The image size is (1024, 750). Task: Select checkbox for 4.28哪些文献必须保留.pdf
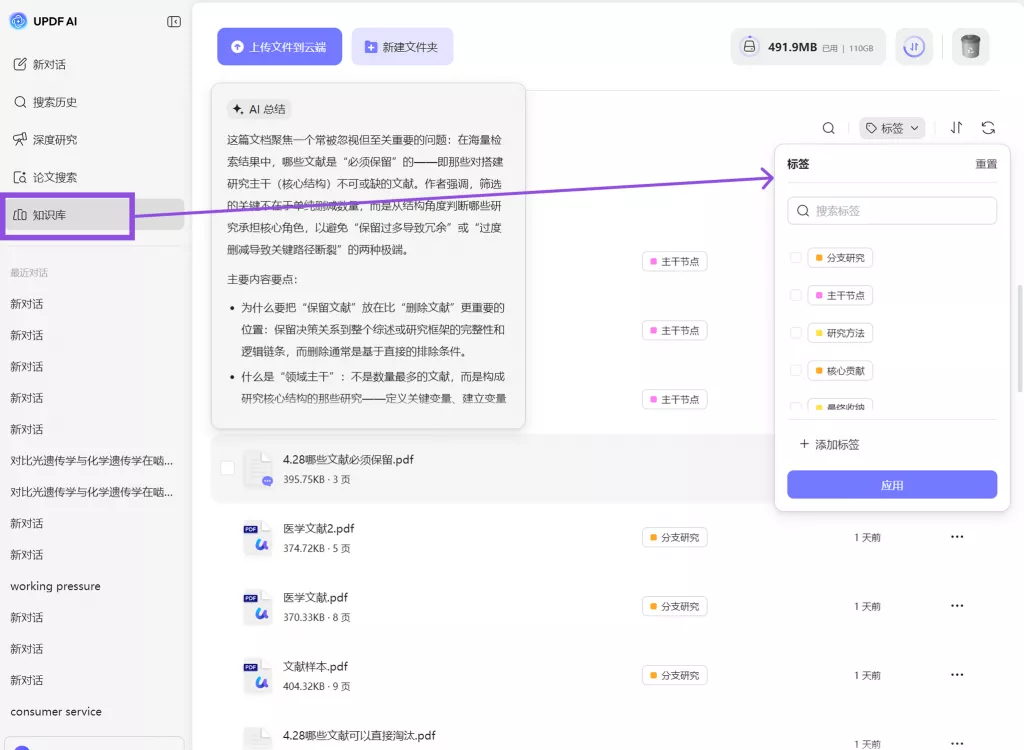pyautogui.click(x=227, y=468)
